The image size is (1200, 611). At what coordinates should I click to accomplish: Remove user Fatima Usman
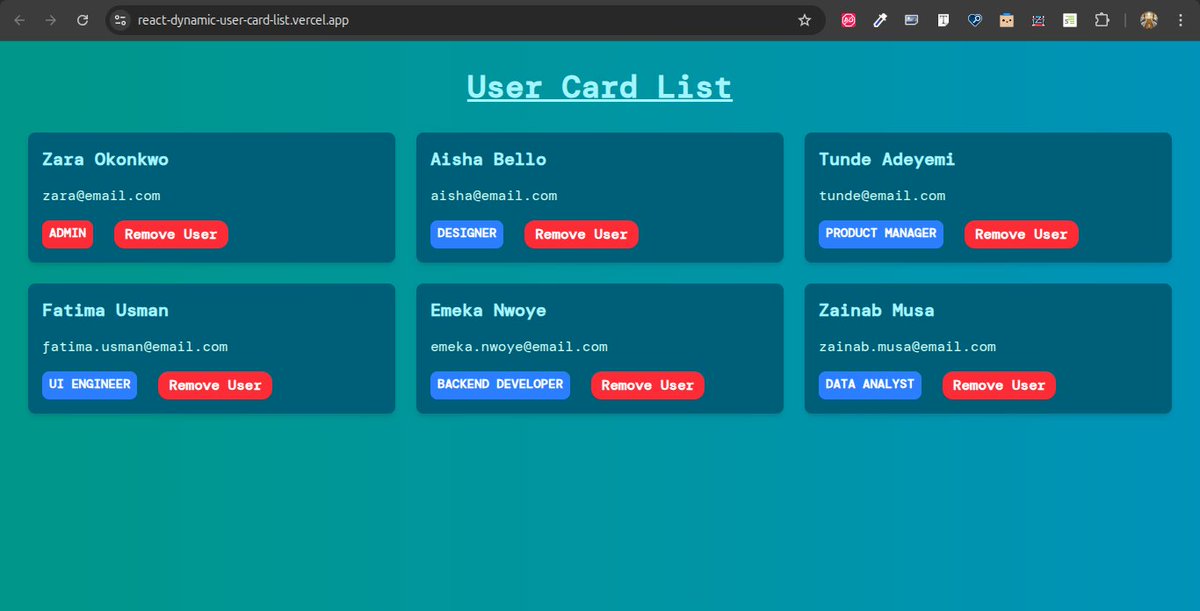pyautogui.click(x=215, y=385)
